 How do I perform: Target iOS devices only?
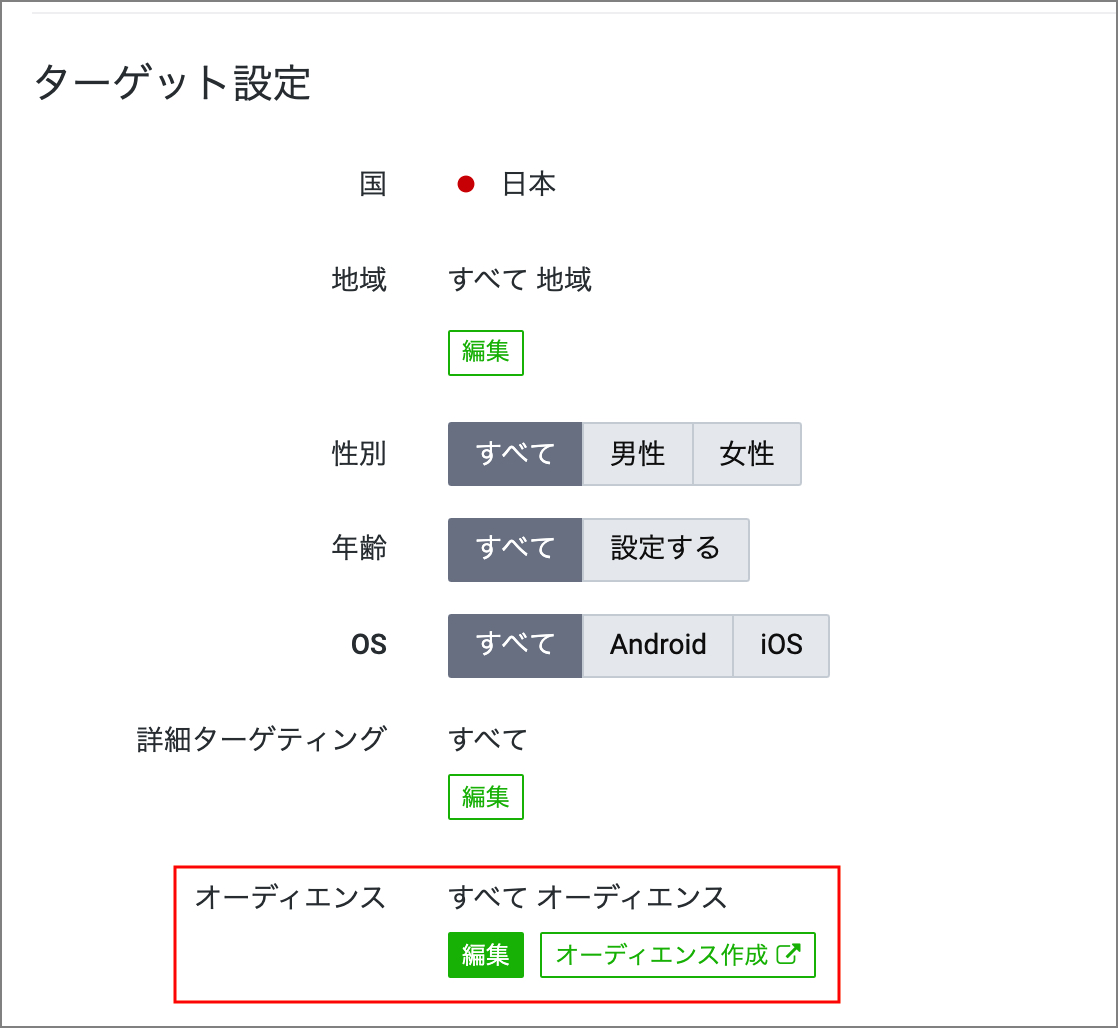[x=781, y=645]
